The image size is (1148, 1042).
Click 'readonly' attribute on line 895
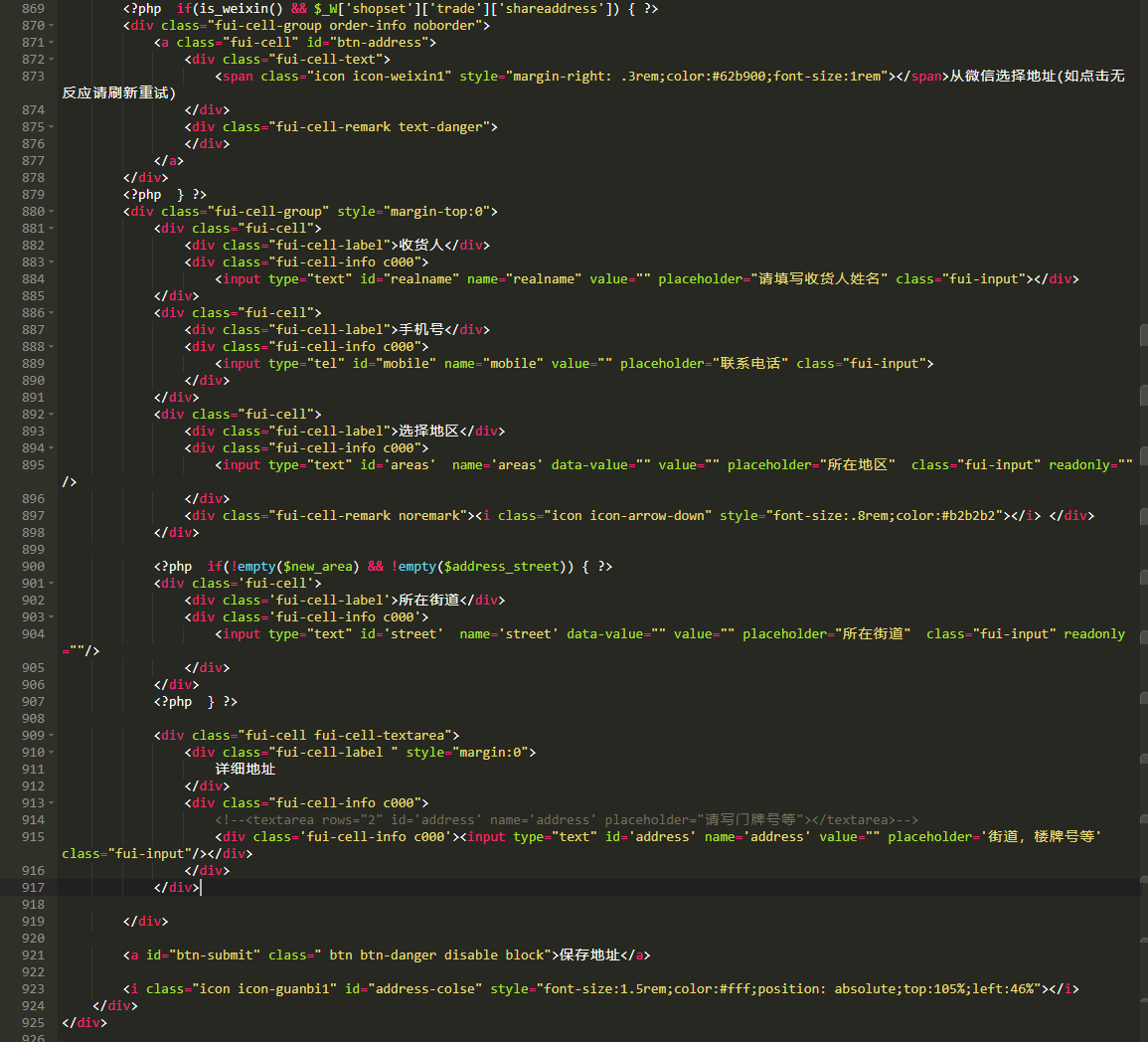(1079, 465)
